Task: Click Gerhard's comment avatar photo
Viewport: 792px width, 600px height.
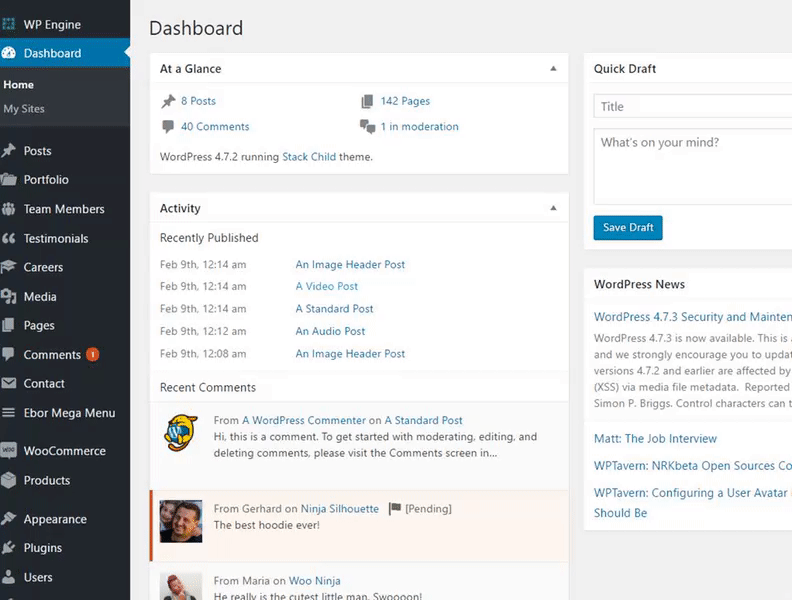Action: tap(181, 521)
